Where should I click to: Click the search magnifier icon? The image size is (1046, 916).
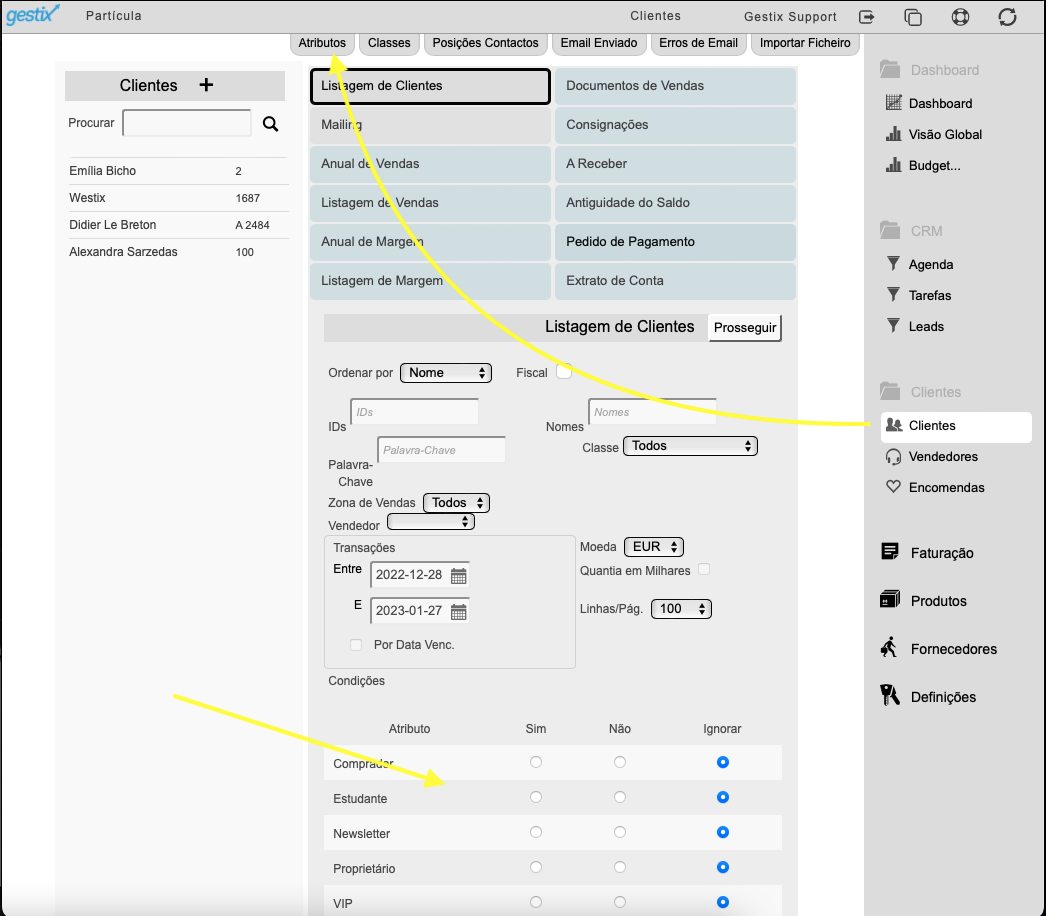pyautogui.click(x=270, y=123)
